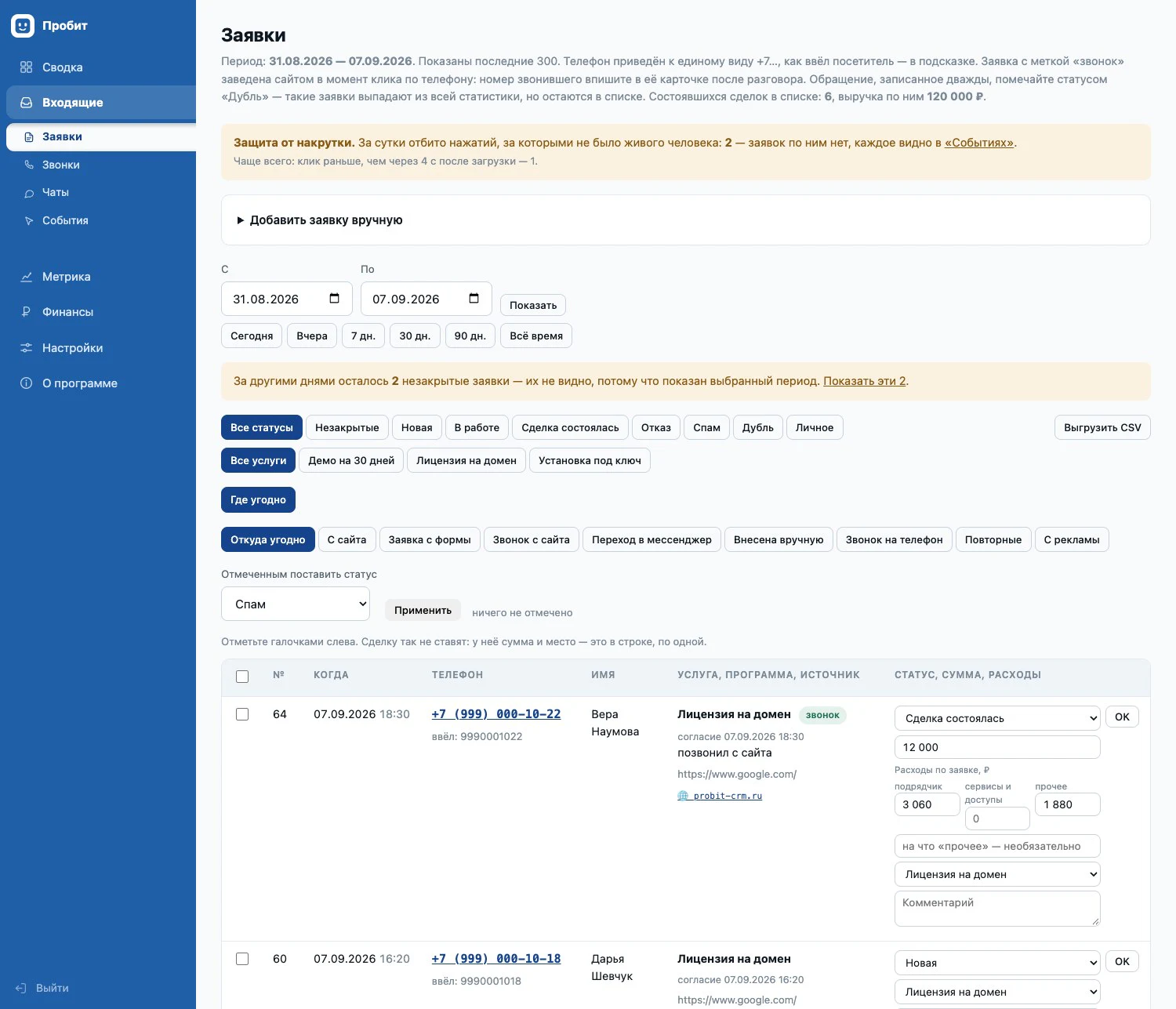Click the подрядчик expense field 3 060
1176x1009 pixels.
click(927, 804)
